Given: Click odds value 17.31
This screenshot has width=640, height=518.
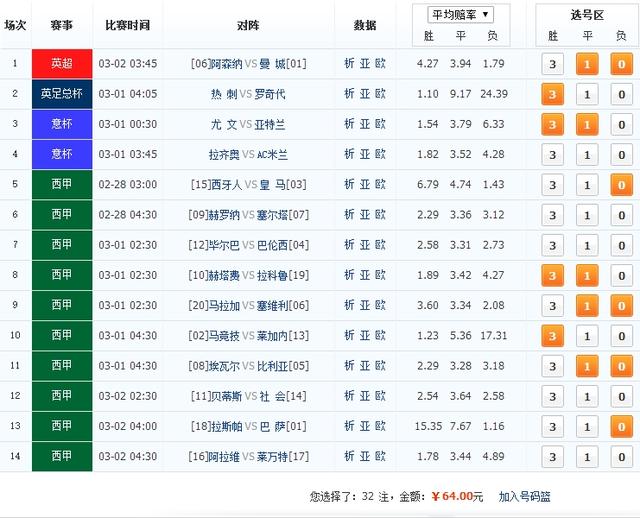Looking at the screenshot, I should tap(494, 336).
